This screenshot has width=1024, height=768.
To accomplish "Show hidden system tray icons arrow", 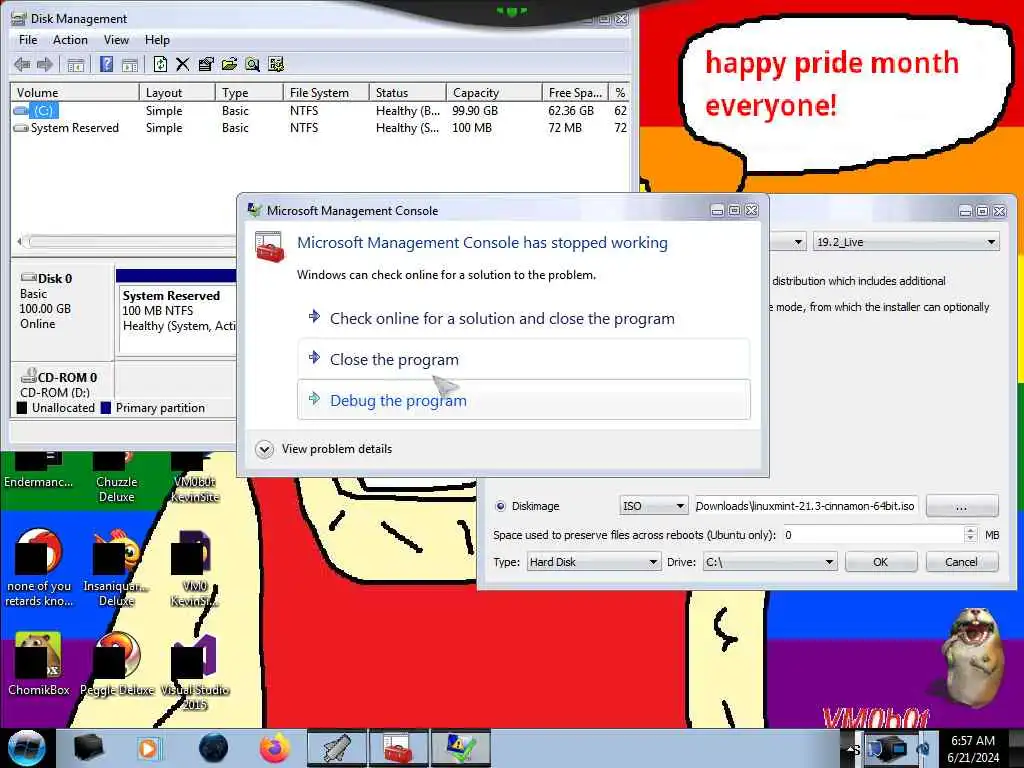I will 850,750.
